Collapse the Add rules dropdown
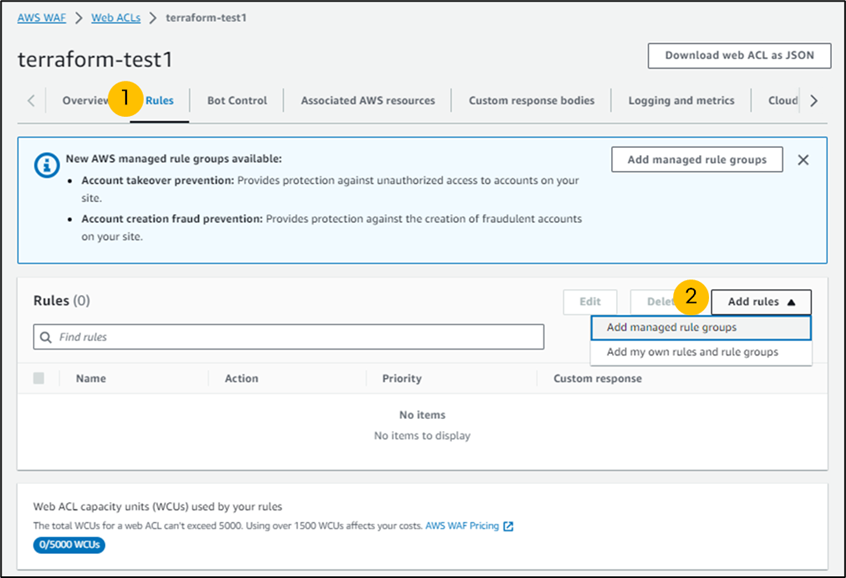This screenshot has width=846, height=578. [x=761, y=302]
